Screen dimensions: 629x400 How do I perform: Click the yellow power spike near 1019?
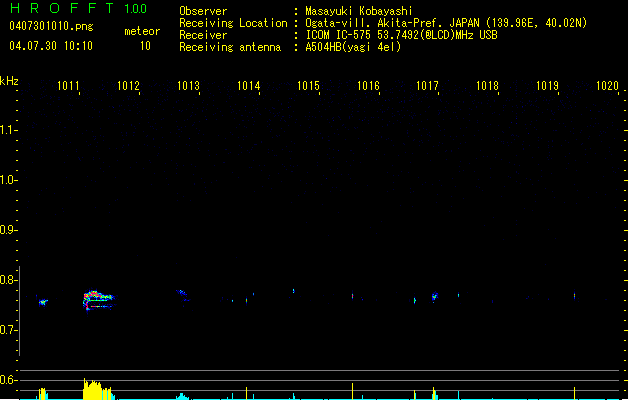[574, 393]
